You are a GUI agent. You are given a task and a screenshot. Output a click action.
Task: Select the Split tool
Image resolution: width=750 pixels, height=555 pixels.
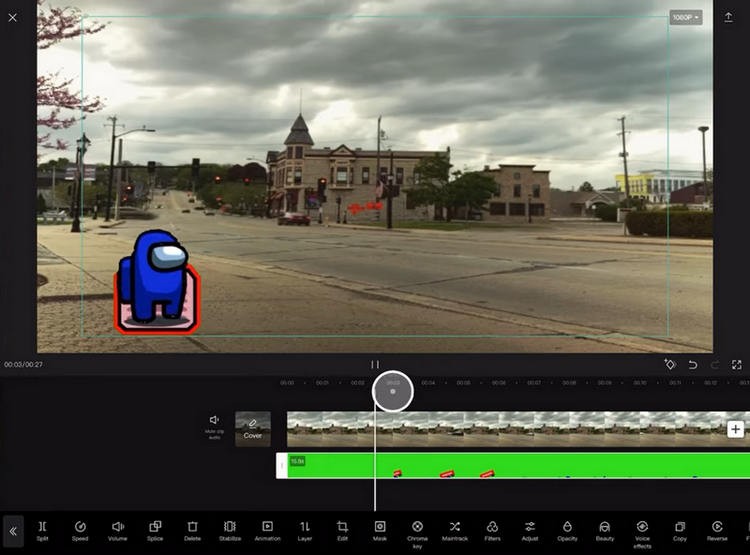click(43, 531)
